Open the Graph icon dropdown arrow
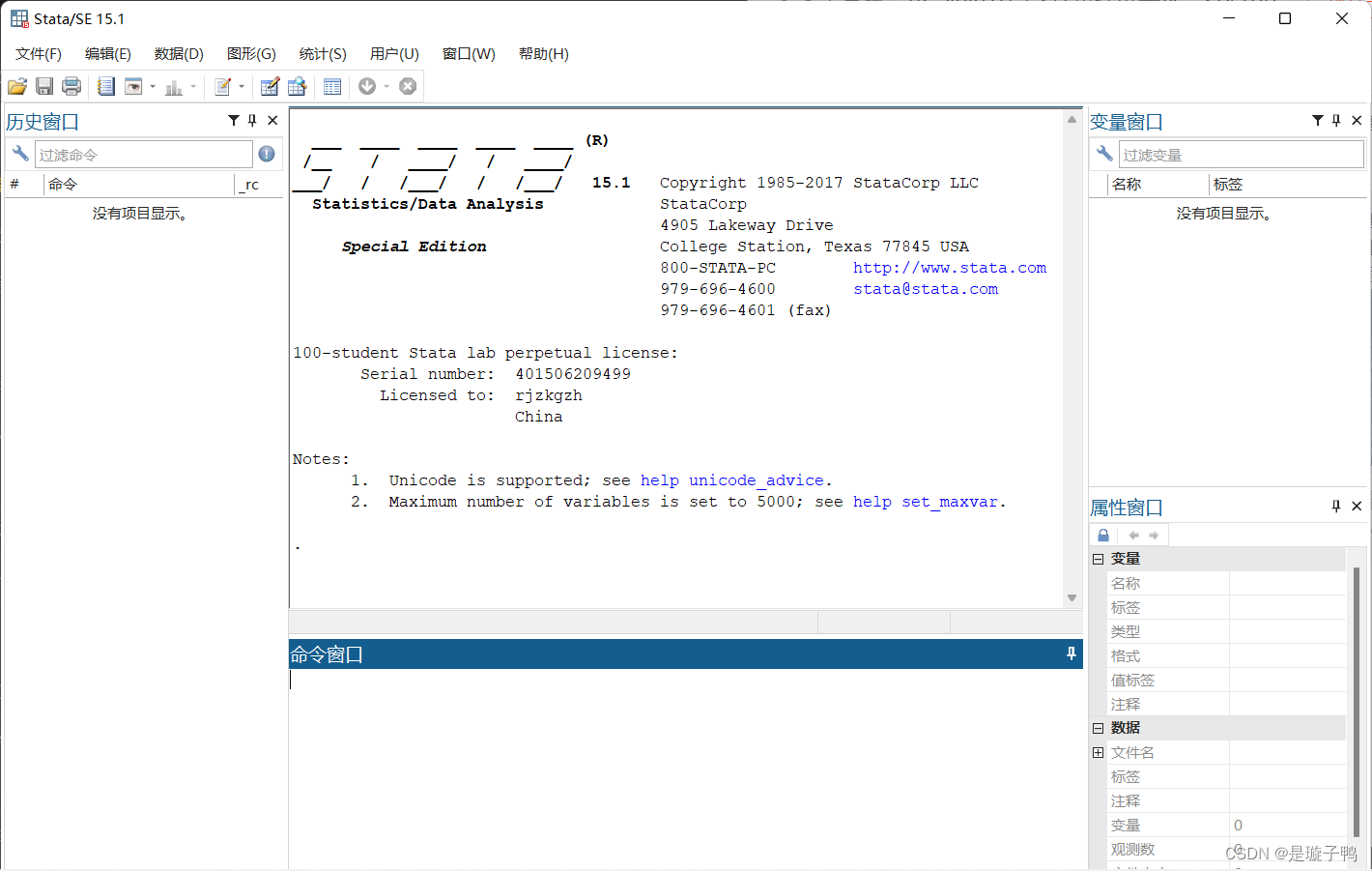The image size is (1372, 871). (x=193, y=87)
